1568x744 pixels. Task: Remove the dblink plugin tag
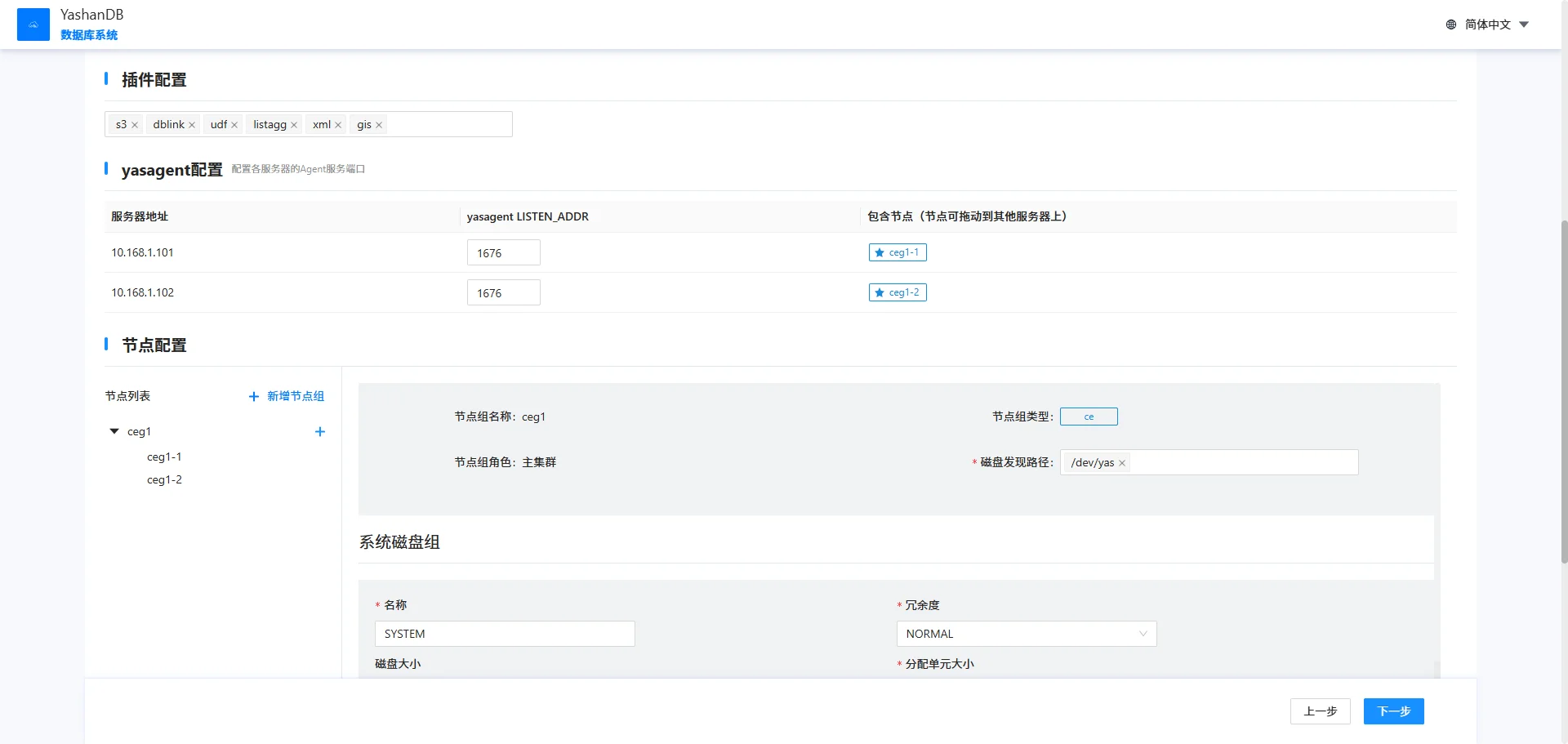pos(192,125)
